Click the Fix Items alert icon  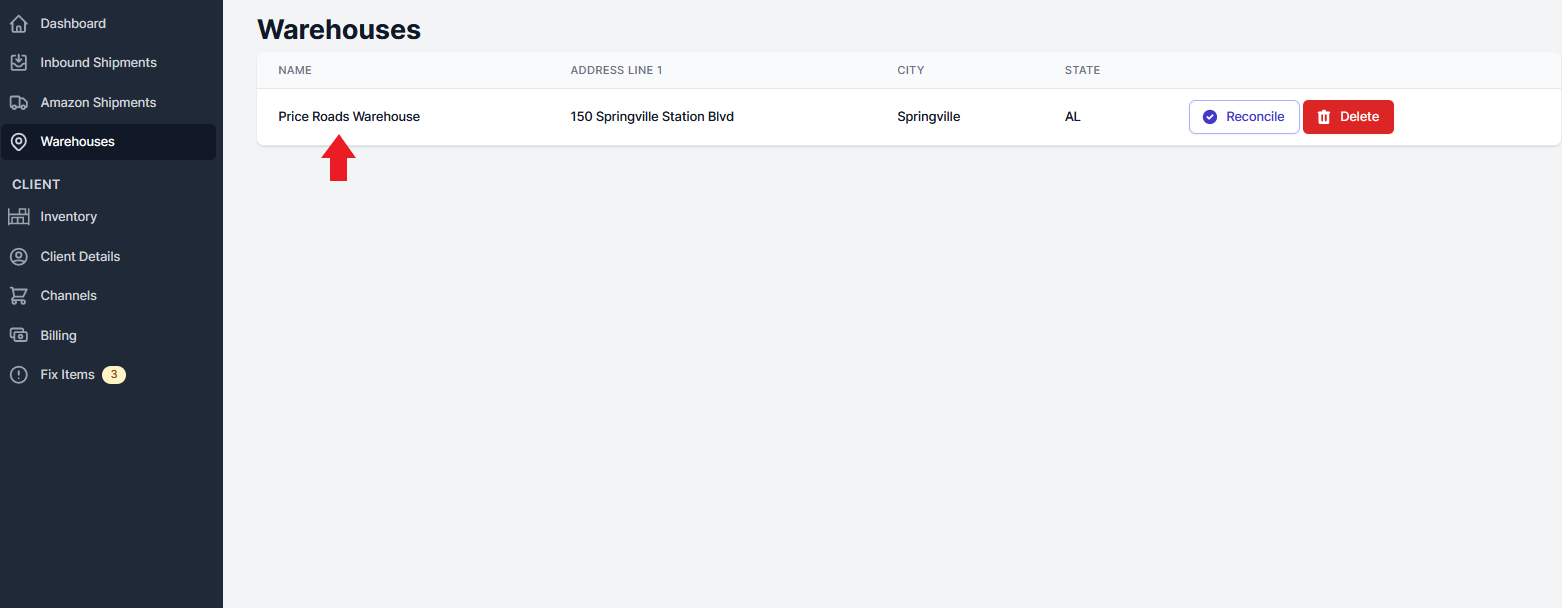(x=18, y=375)
